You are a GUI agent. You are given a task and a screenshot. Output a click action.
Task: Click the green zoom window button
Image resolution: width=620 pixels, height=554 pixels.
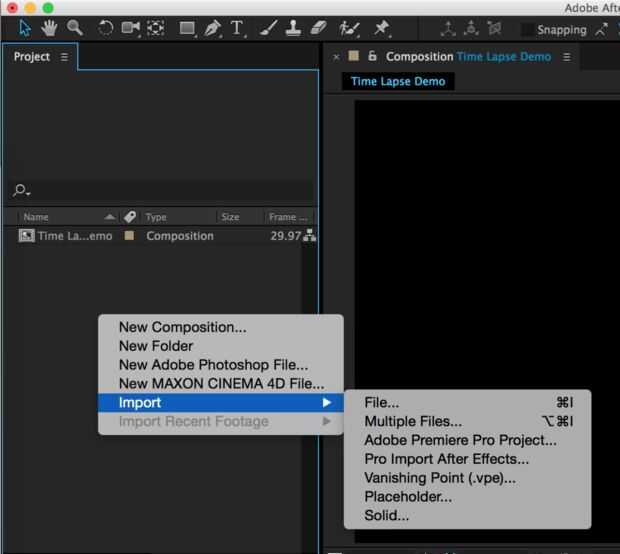(x=48, y=8)
